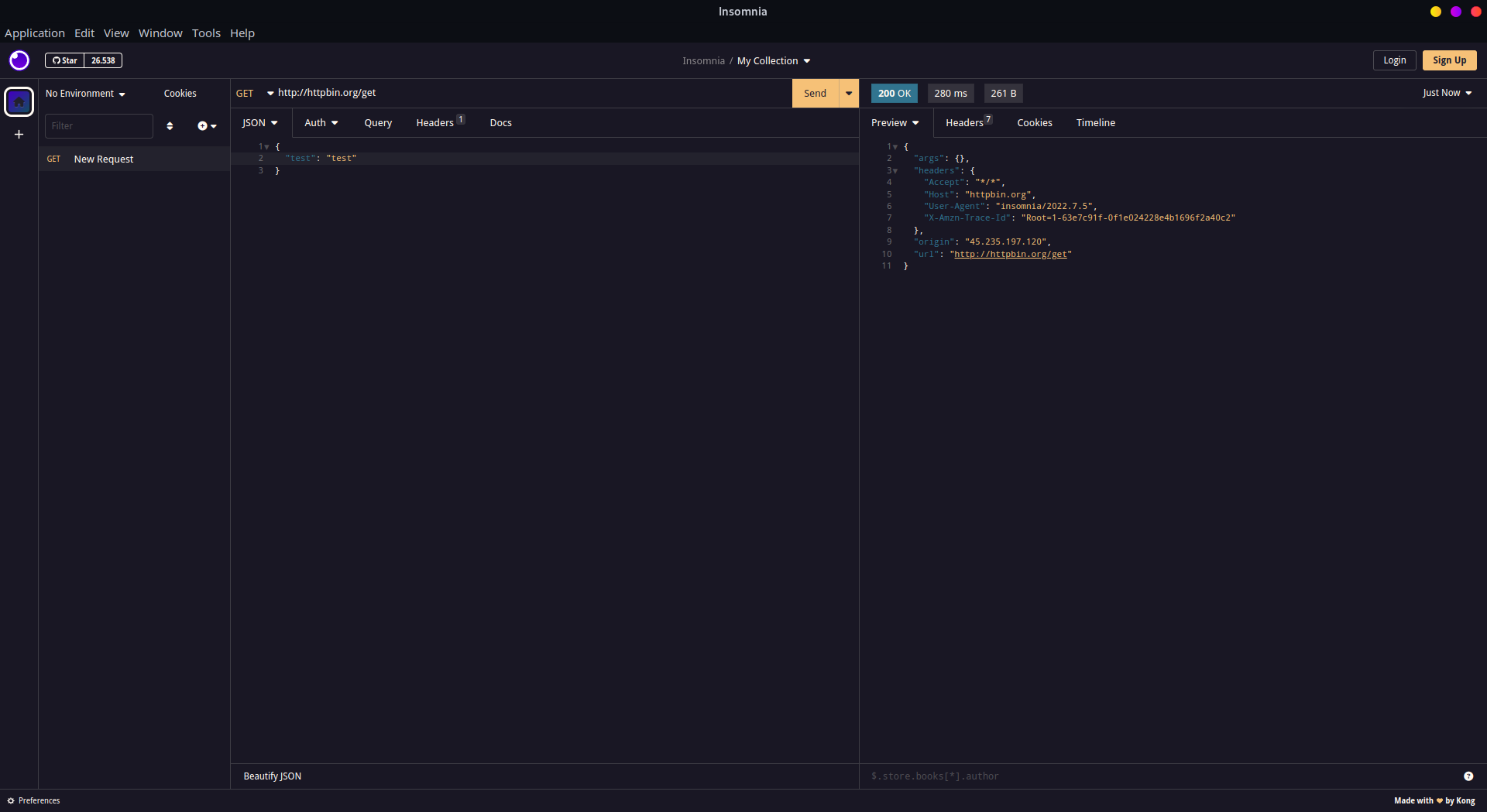Collapse the headers object in the response
Screen dimensions: 1487x812
pyautogui.click(x=897, y=170)
